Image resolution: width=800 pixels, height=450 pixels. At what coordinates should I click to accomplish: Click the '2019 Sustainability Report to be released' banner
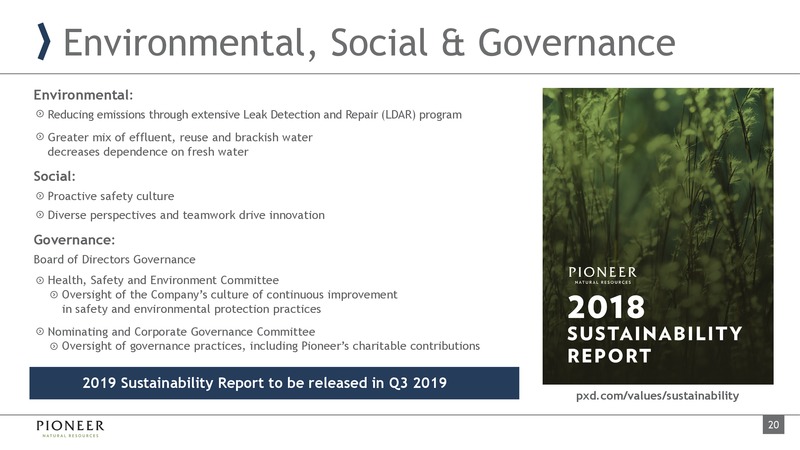(274, 383)
